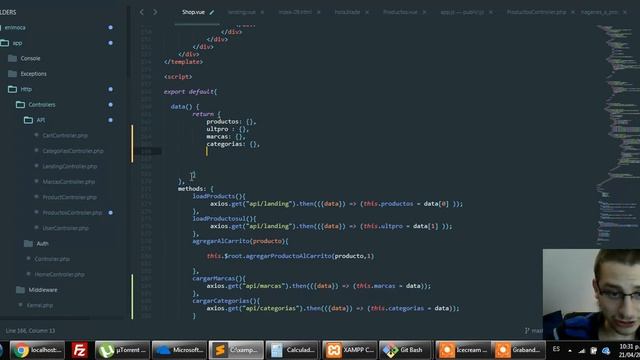Click the 'export default{' line
Screen dimensions: 640x360
[190, 92]
